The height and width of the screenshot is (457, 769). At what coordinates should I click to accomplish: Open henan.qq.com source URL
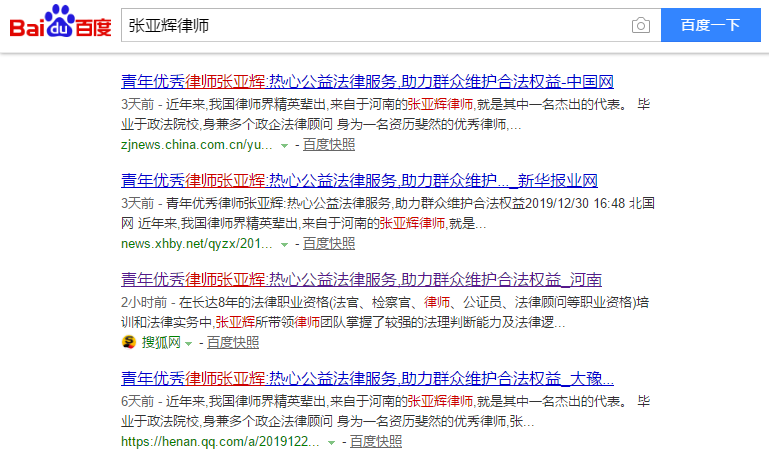[220, 441]
